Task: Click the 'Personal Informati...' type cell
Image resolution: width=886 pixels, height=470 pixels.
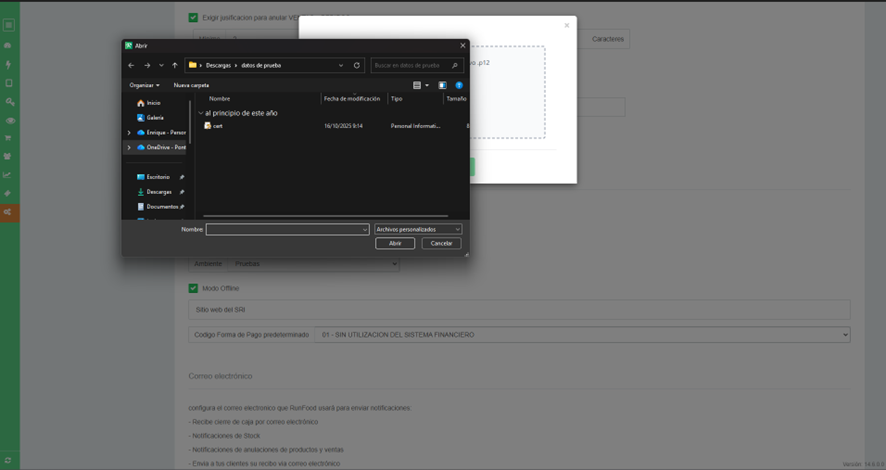Action: tap(415, 126)
